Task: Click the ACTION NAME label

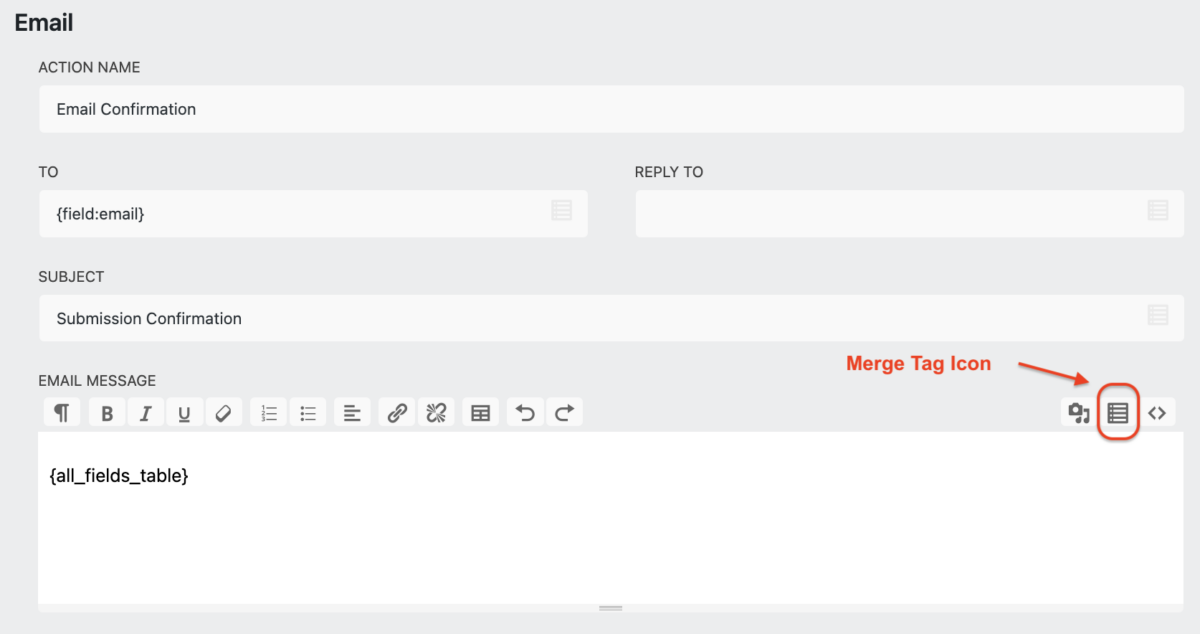Action: 89,67
